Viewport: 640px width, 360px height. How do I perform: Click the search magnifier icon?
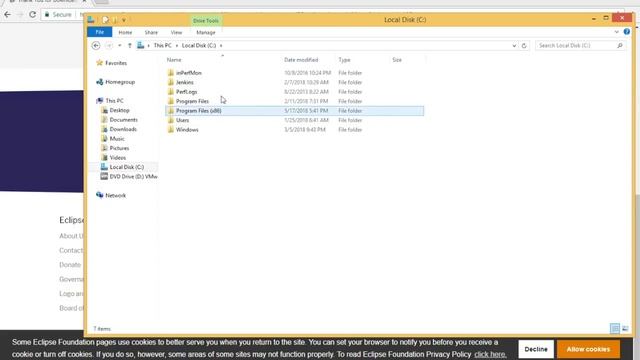click(620, 46)
